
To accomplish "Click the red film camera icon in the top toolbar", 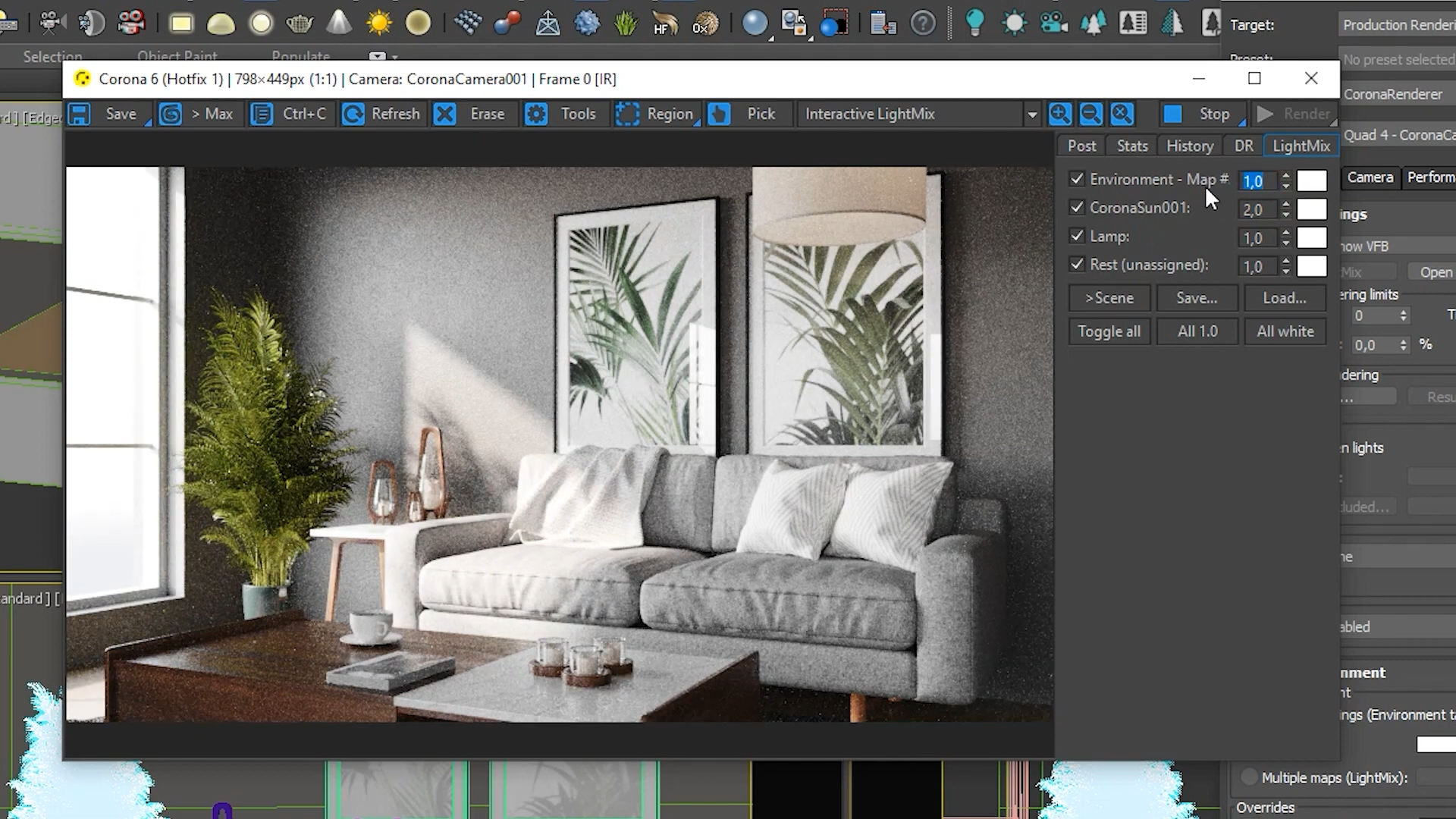I will (x=131, y=24).
